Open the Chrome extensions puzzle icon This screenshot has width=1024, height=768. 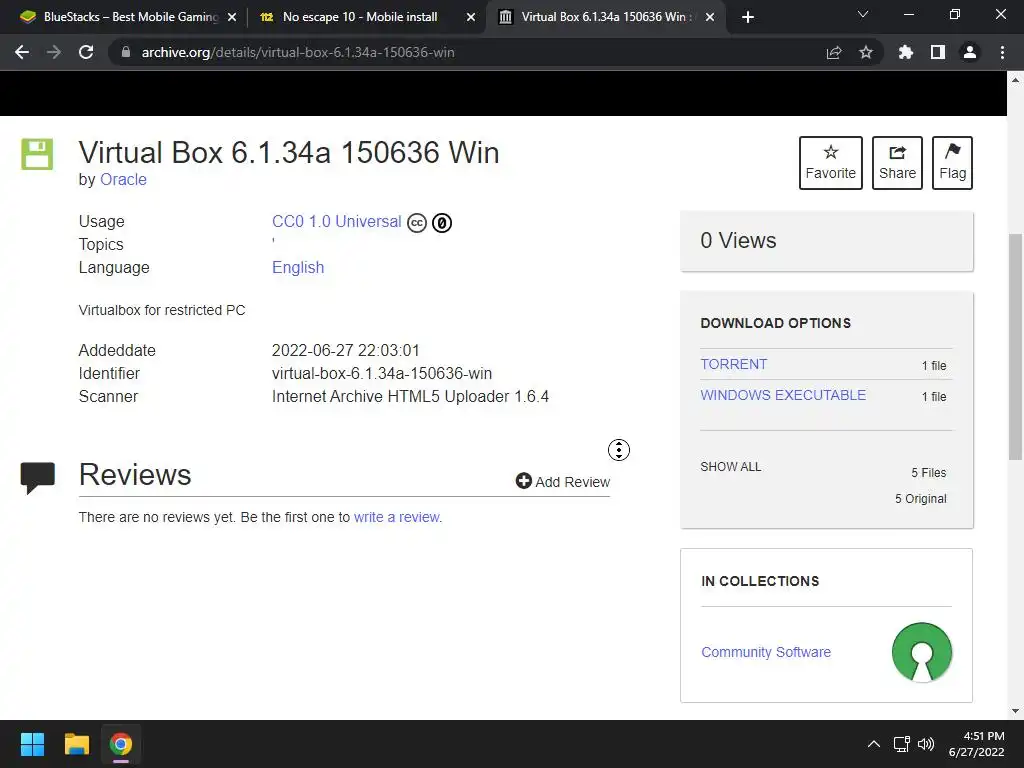point(906,52)
